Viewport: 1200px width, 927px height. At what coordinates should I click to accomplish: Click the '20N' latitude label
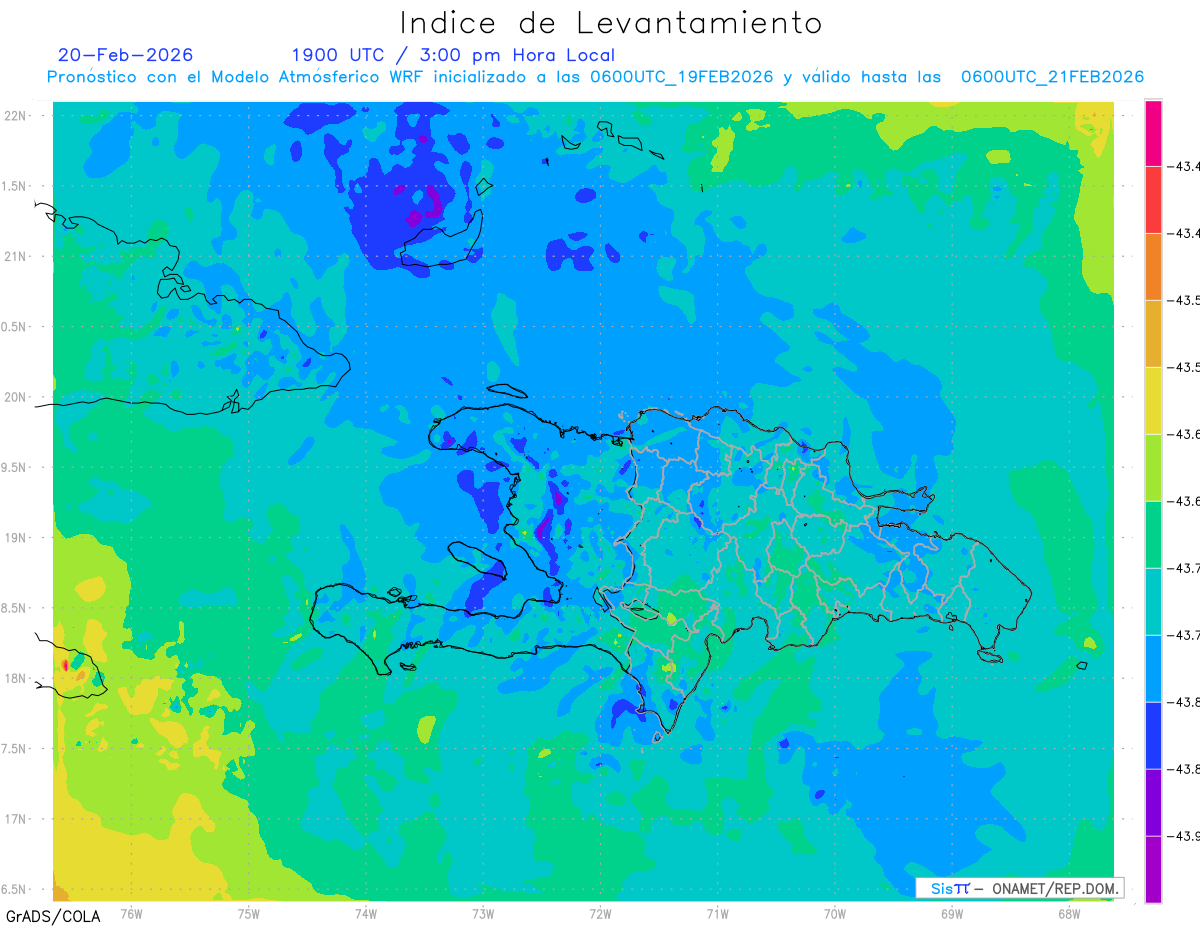tap(15, 397)
